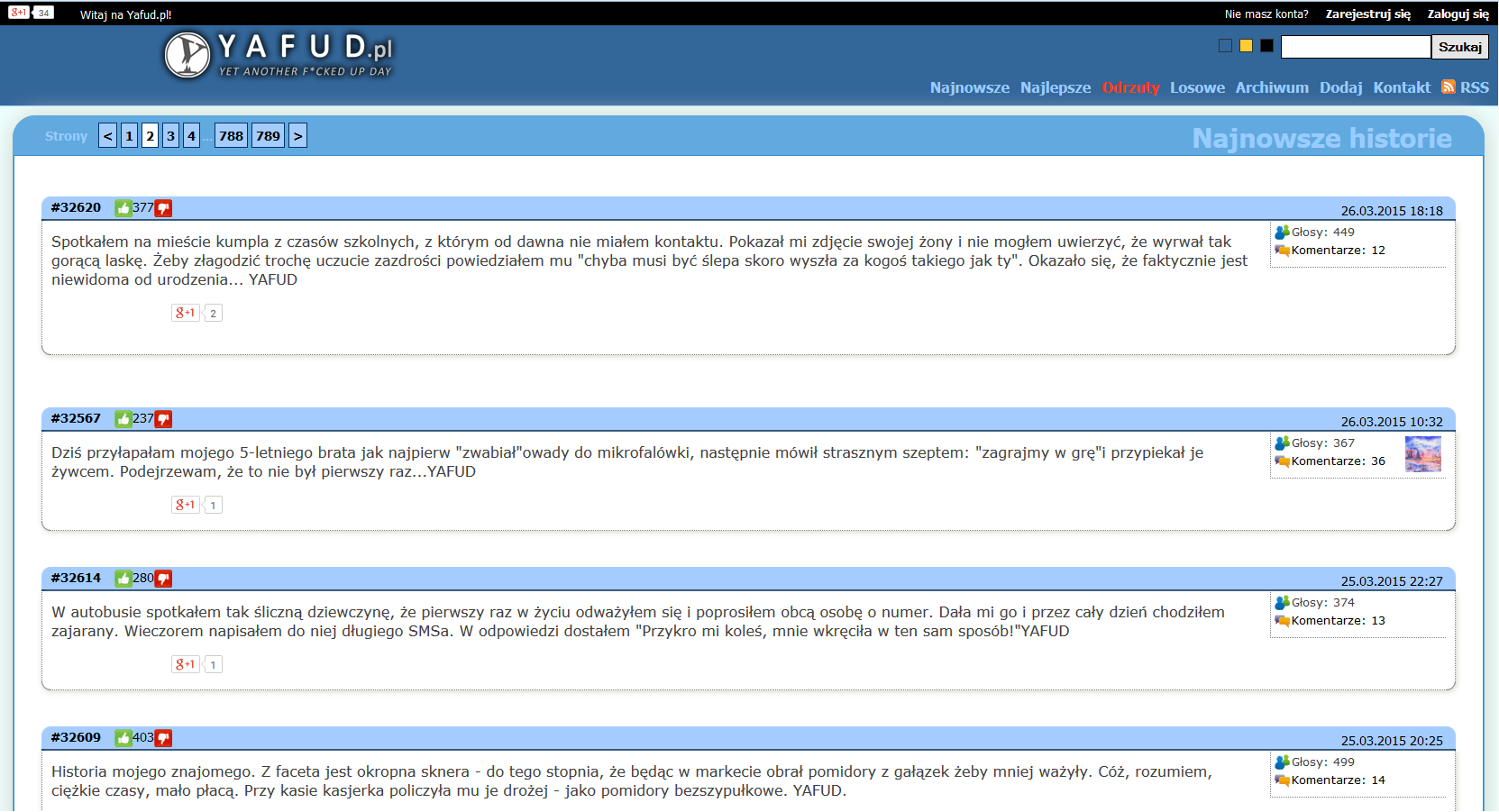The height and width of the screenshot is (812, 1499).
Task: Open story link #32614
Action: pos(76,578)
